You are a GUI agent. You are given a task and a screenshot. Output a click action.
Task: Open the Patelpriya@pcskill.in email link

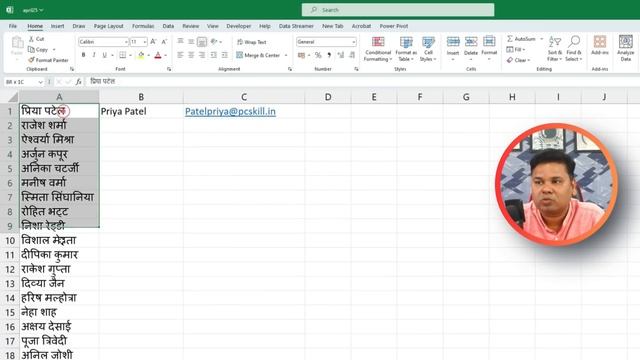[230, 111]
